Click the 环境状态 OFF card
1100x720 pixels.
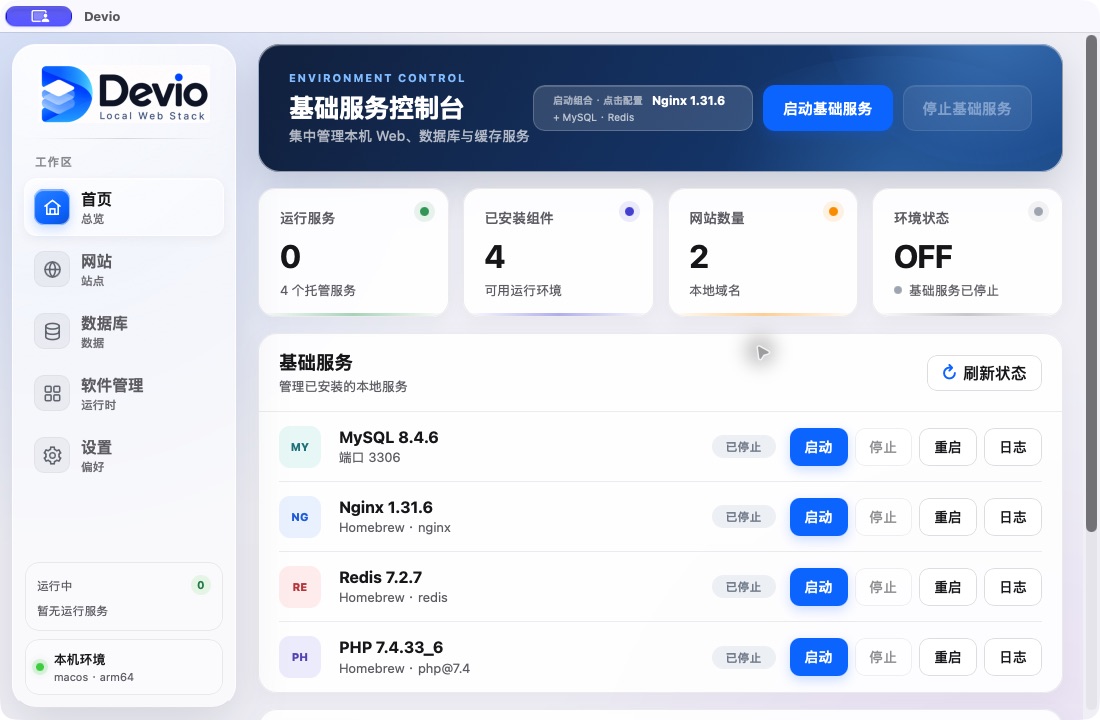coord(967,252)
